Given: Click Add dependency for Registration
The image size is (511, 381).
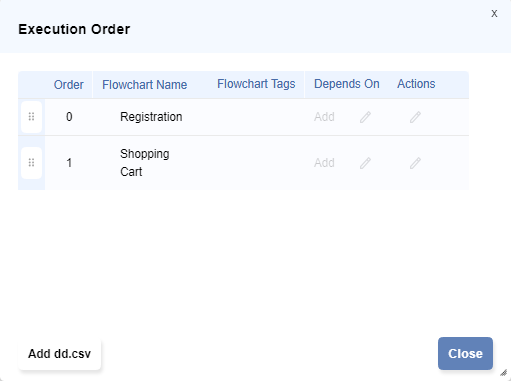Looking at the screenshot, I should tap(324, 117).
